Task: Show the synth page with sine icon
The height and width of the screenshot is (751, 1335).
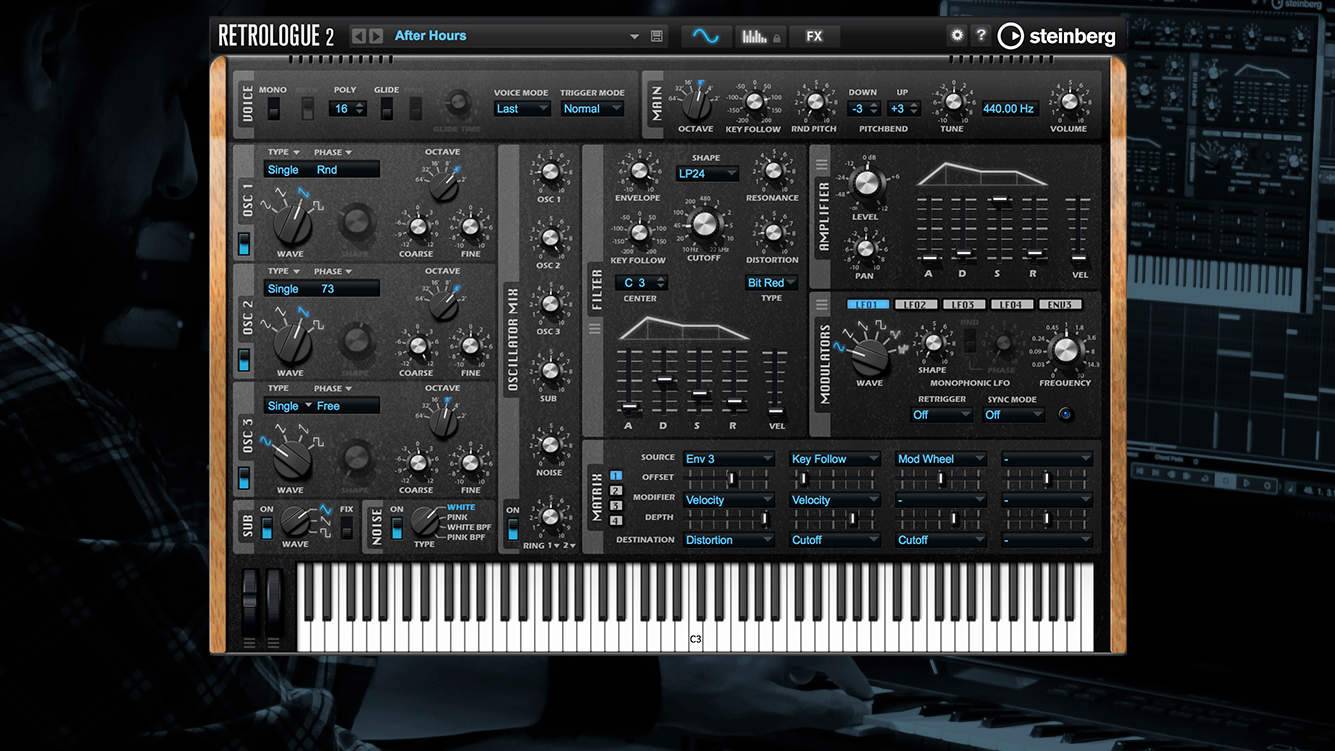Action: click(x=706, y=36)
